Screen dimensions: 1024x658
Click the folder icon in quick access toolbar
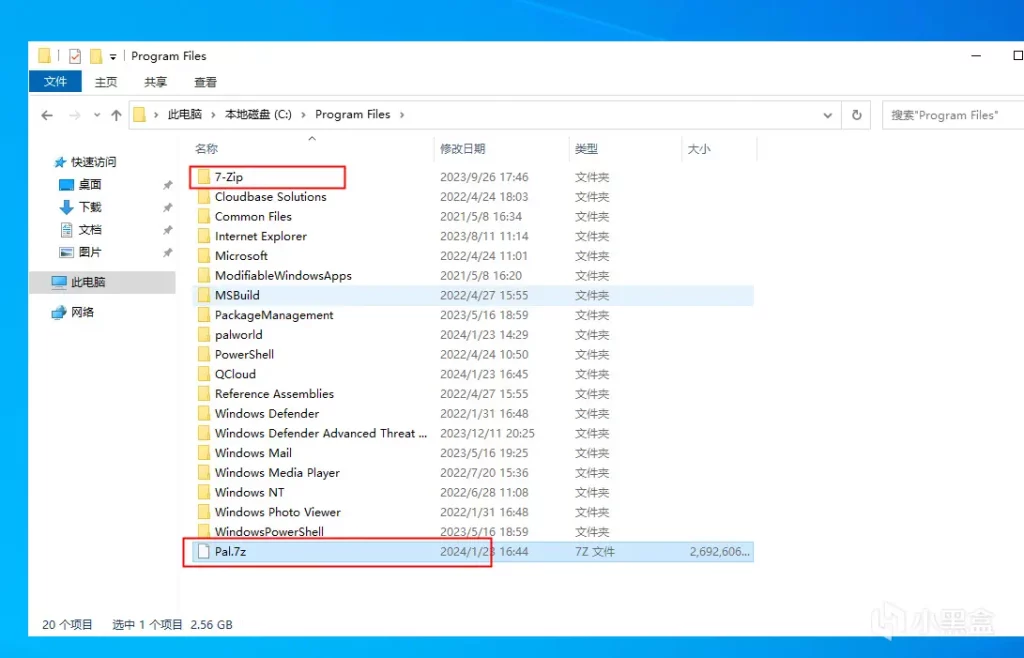[44, 56]
